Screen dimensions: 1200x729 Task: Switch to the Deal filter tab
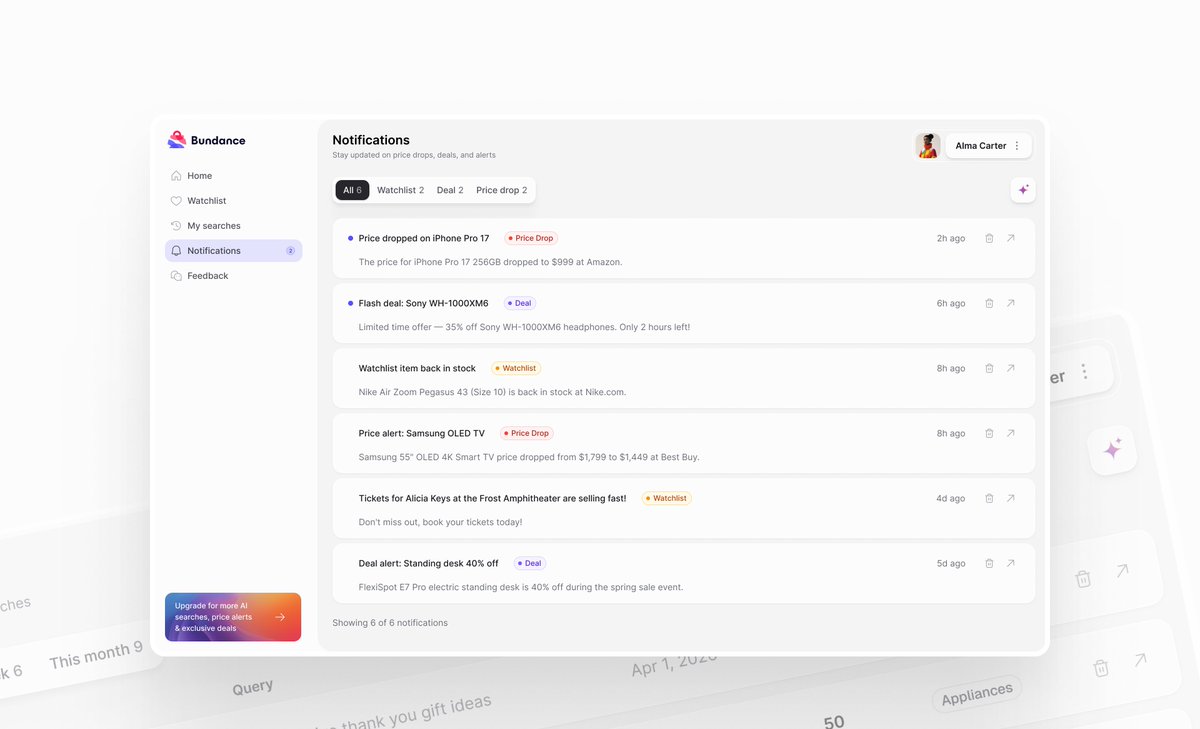click(x=450, y=190)
